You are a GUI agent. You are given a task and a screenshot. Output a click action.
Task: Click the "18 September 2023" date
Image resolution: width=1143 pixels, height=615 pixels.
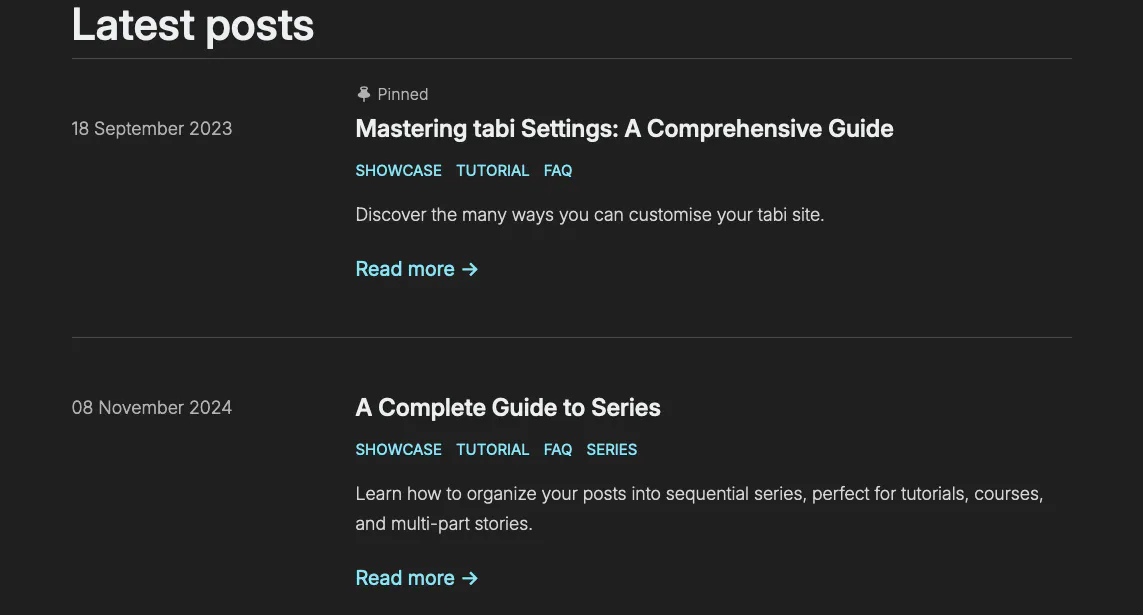click(x=152, y=129)
